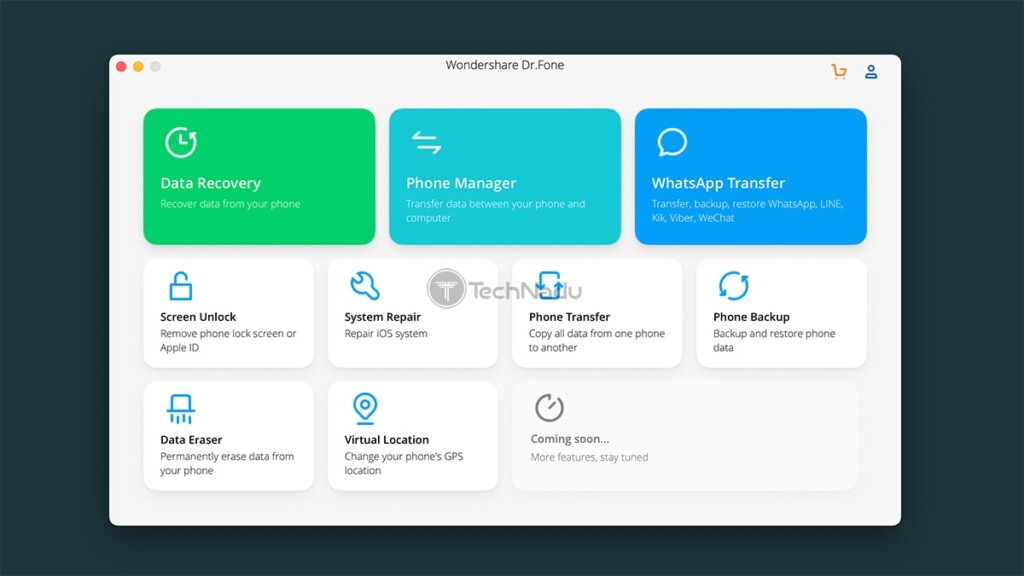Click the "Coming soon..." label

click(x=569, y=439)
